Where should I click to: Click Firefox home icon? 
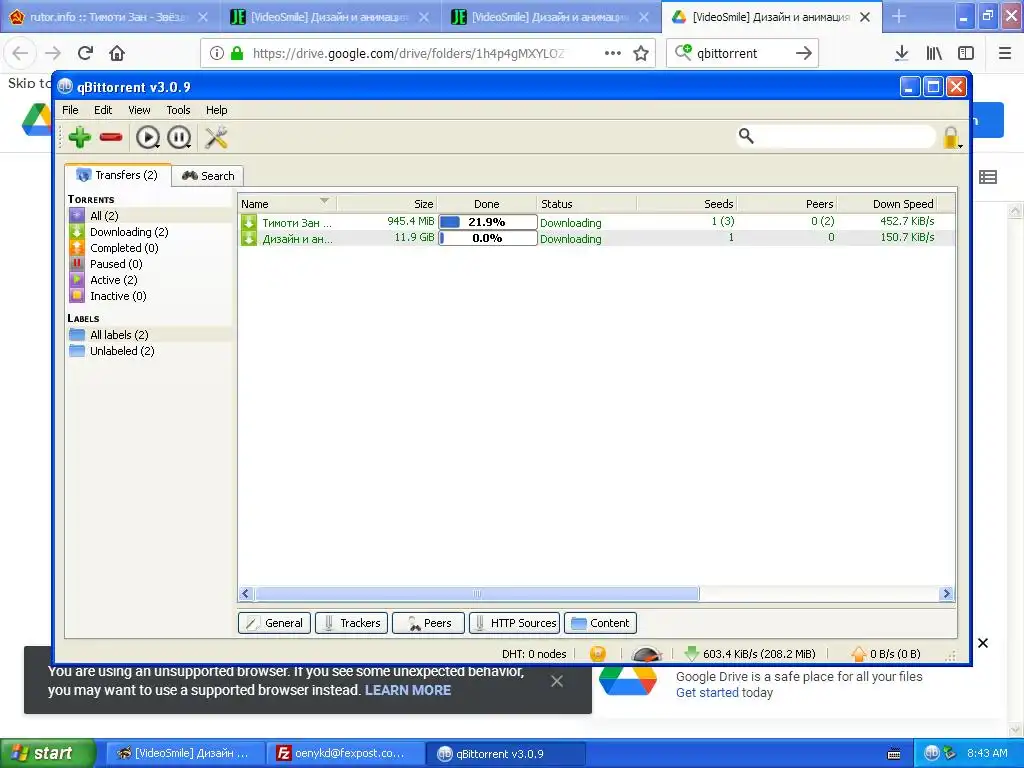[x=117, y=53]
